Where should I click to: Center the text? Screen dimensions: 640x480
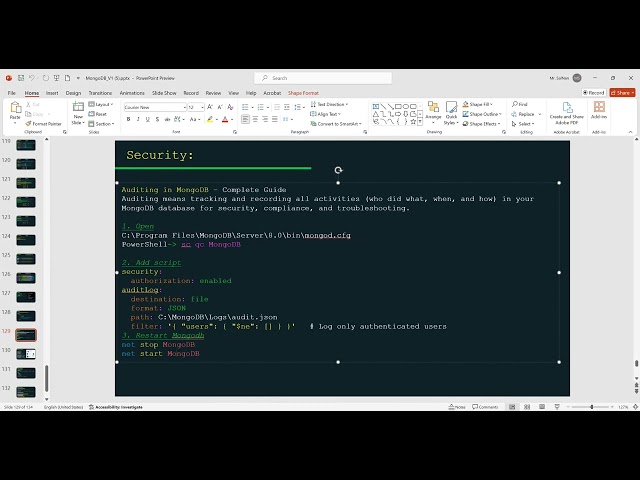tap(255, 119)
